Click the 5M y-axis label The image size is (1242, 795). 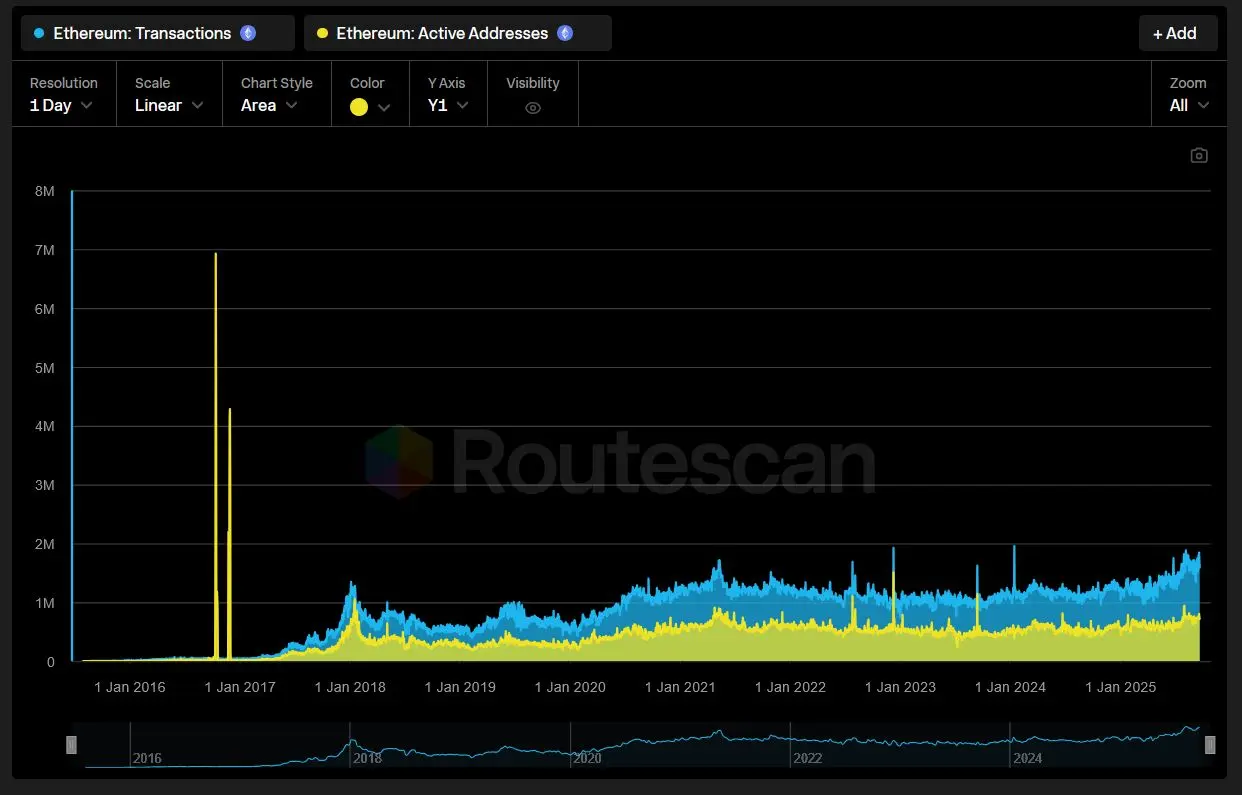[x=45, y=368]
